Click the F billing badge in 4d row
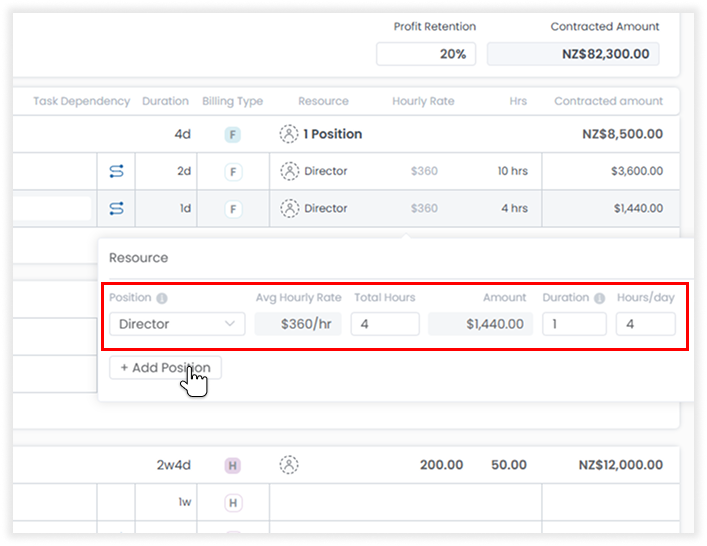This screenshot has height=546, width=707. coord(233,134)
